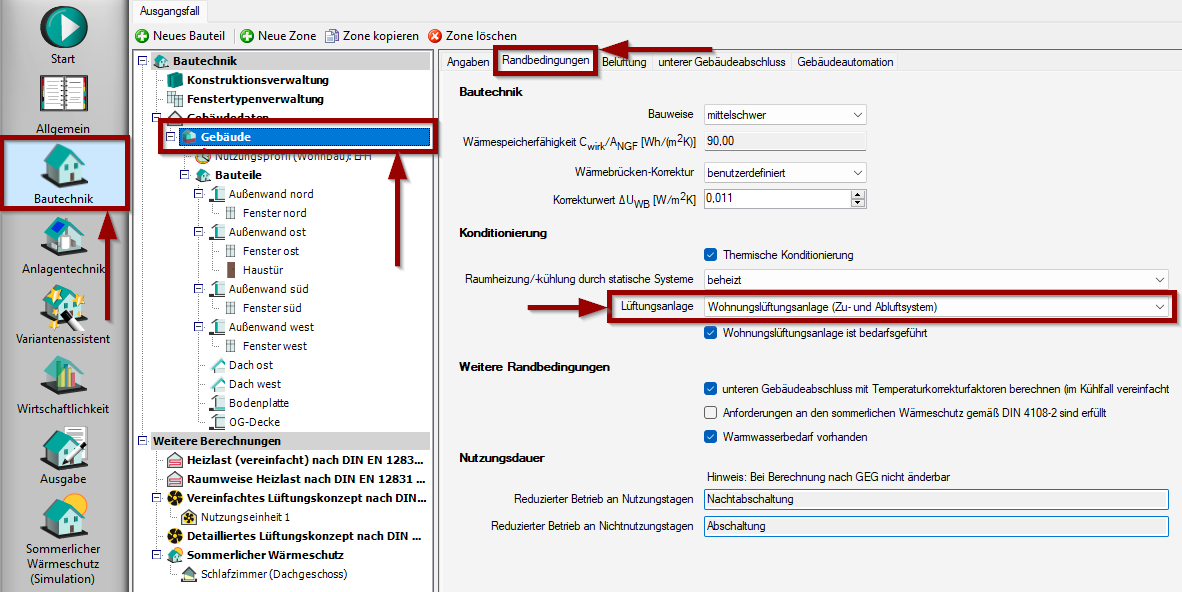The image size is (1182, 592).
Task: Select the Anlagentechnik sidebar icon
Action: (64, 237)
